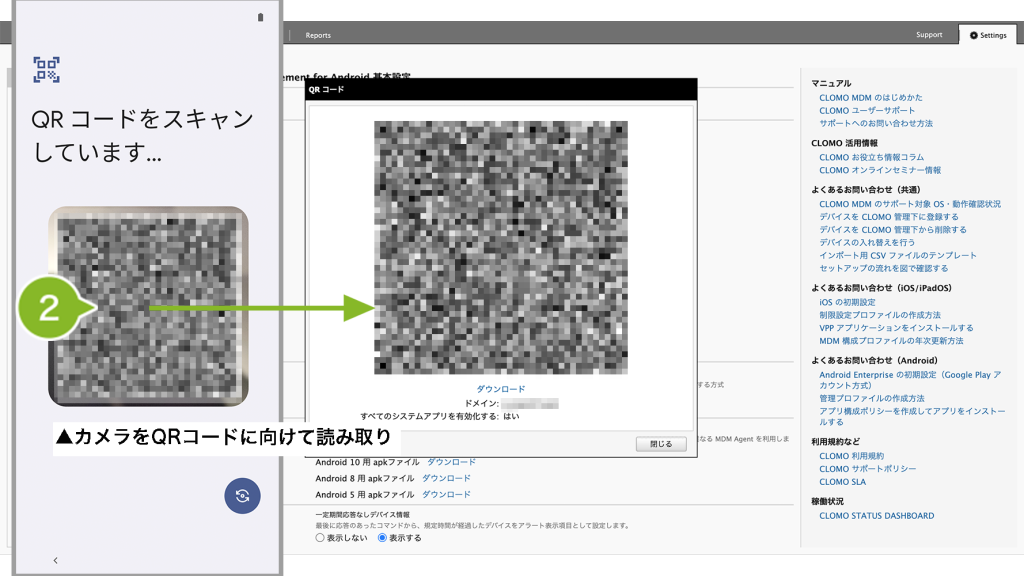The height and width of the screenshot is (576, 1024).
Task: Tap the camera switch button on the phone
Action: pos(242,496)
